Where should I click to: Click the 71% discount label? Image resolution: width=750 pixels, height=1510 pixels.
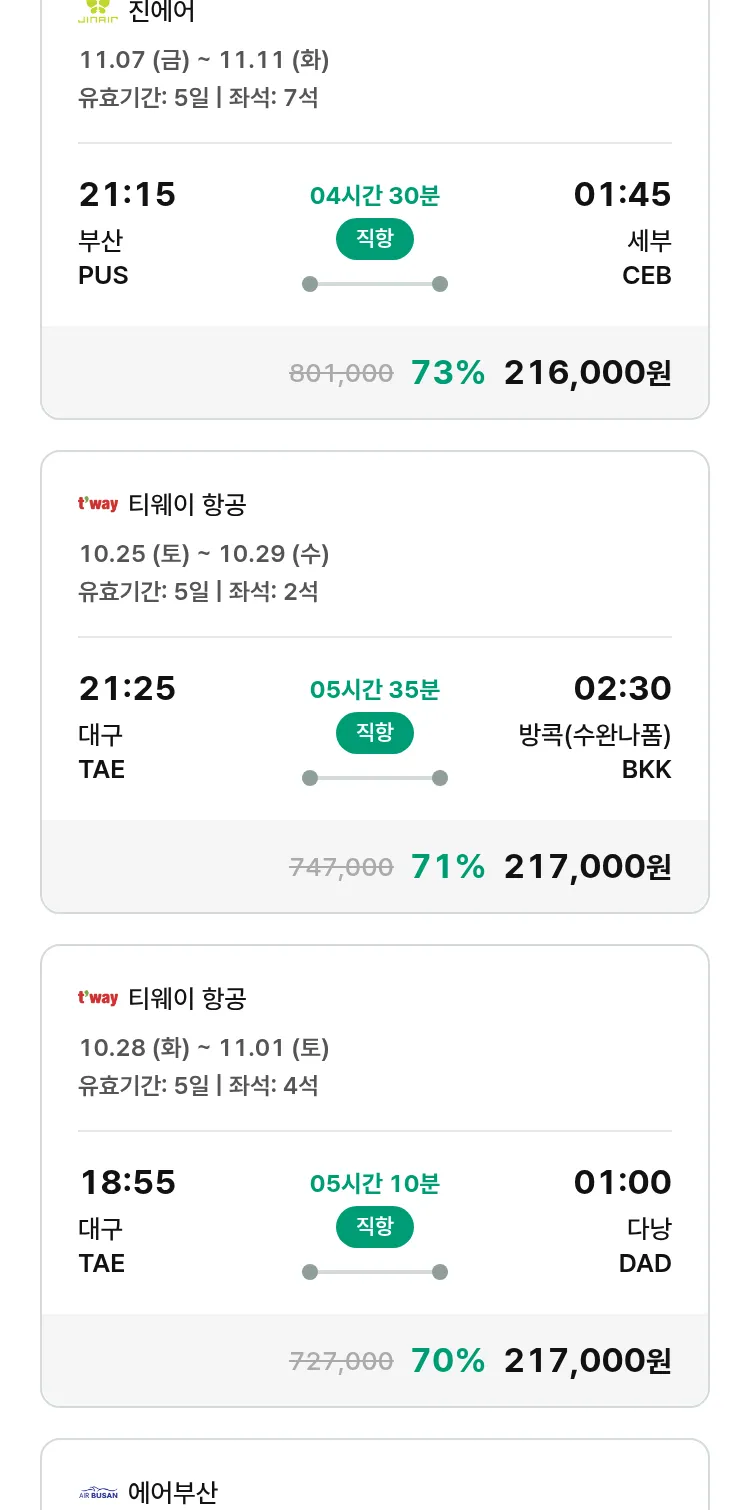pos(448,867)
